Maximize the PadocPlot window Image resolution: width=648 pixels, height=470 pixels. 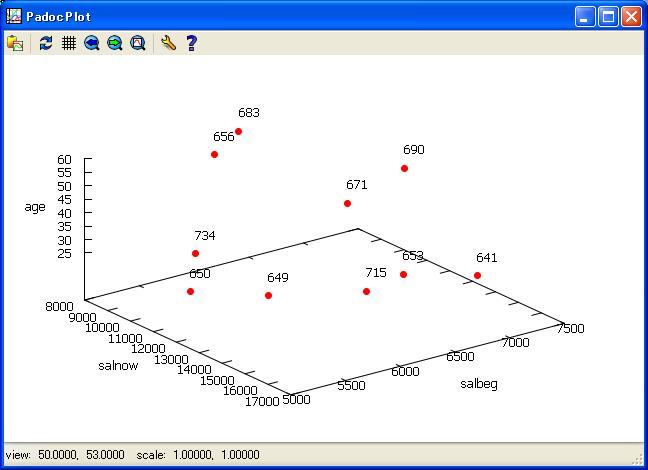(x=608, y=16)
